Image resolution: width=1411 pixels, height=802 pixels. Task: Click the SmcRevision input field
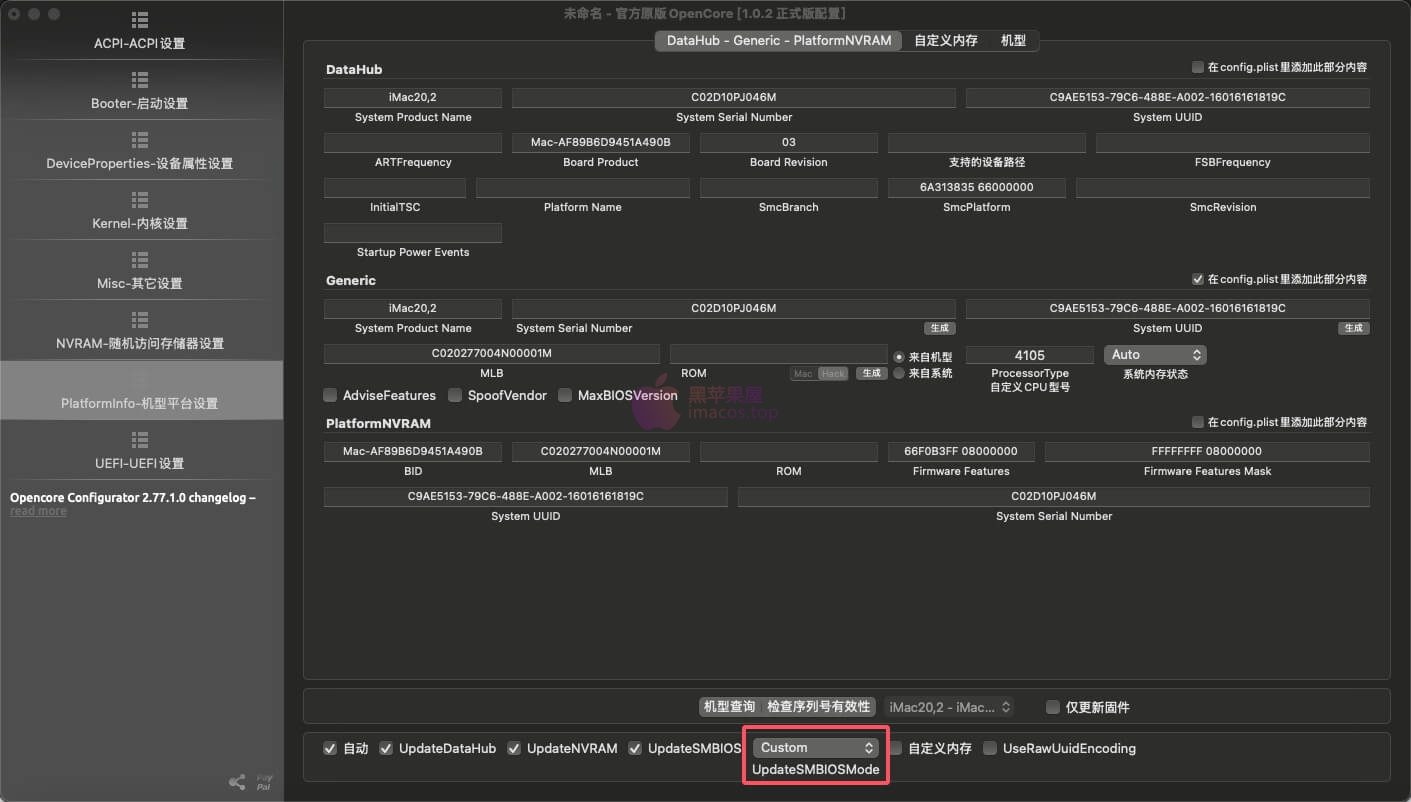[1223, 188]
